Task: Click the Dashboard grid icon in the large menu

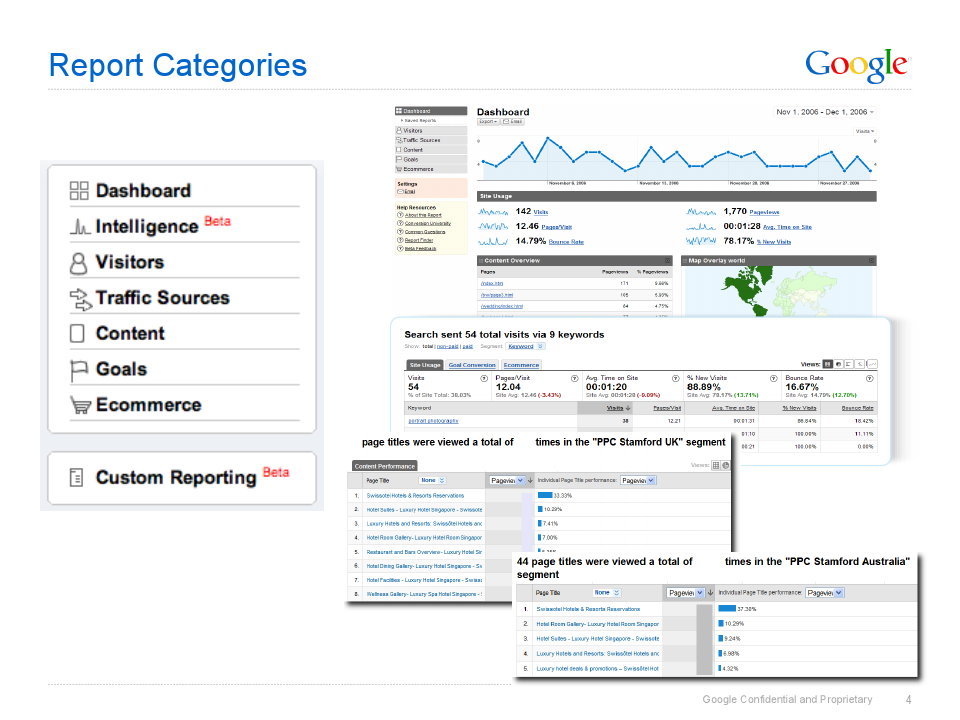Action: (78, 190)
